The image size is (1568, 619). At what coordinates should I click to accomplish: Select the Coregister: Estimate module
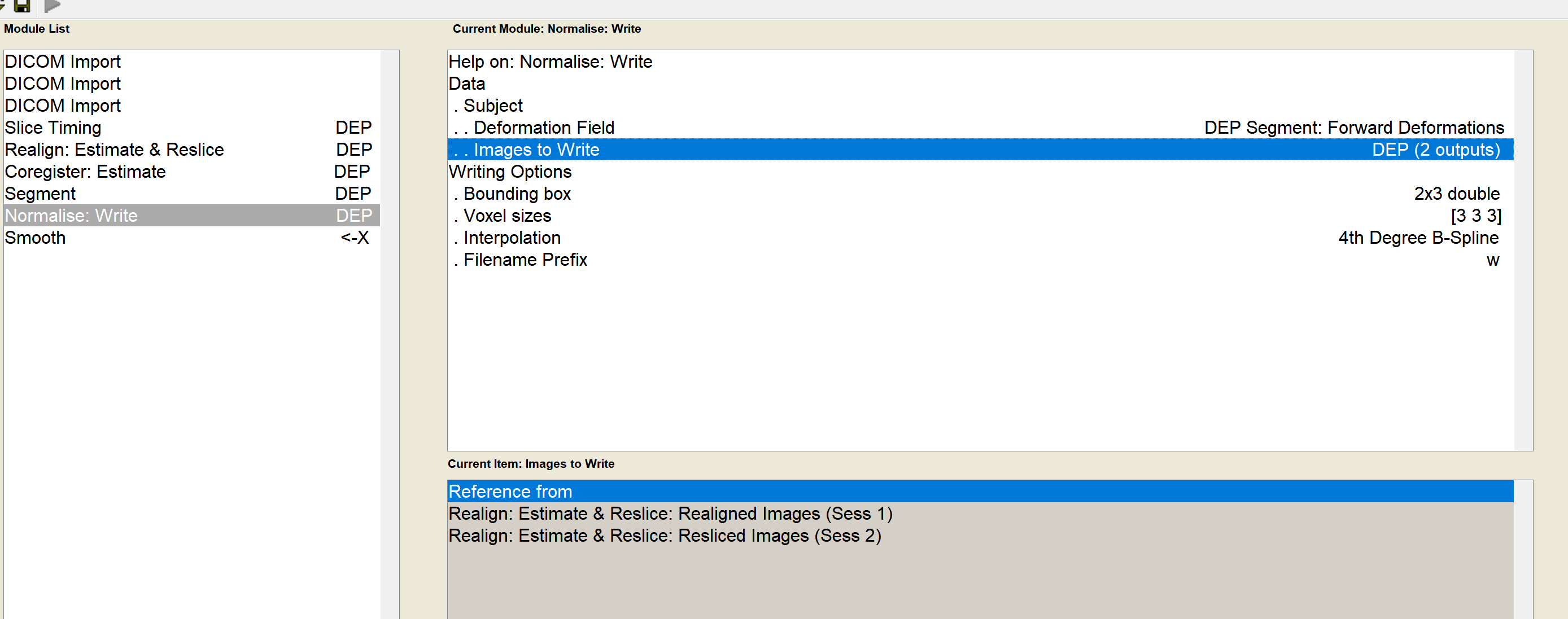[192, 172]
